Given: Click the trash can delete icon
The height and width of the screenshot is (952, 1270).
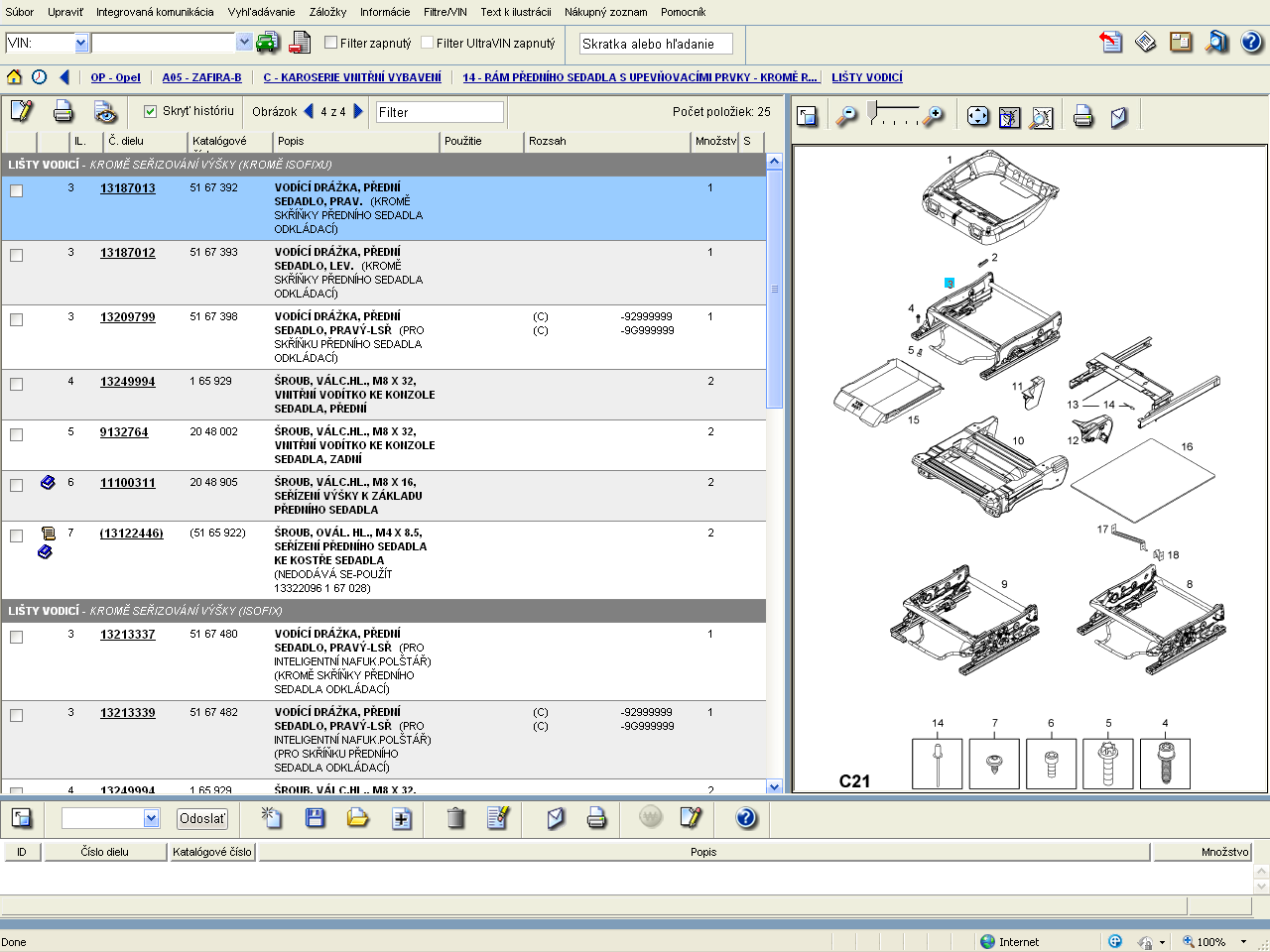Looking at the screenshot, I should coord(455,818).
